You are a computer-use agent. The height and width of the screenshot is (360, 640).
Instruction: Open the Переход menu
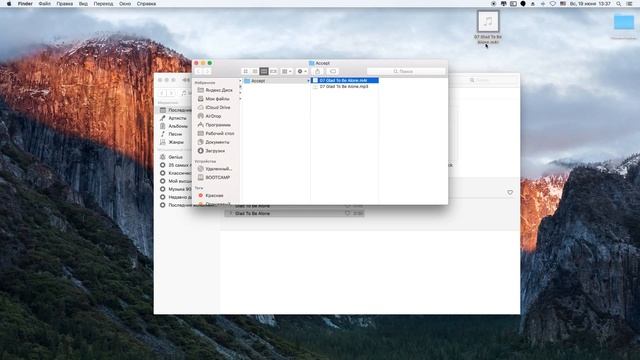click(103, 4)
